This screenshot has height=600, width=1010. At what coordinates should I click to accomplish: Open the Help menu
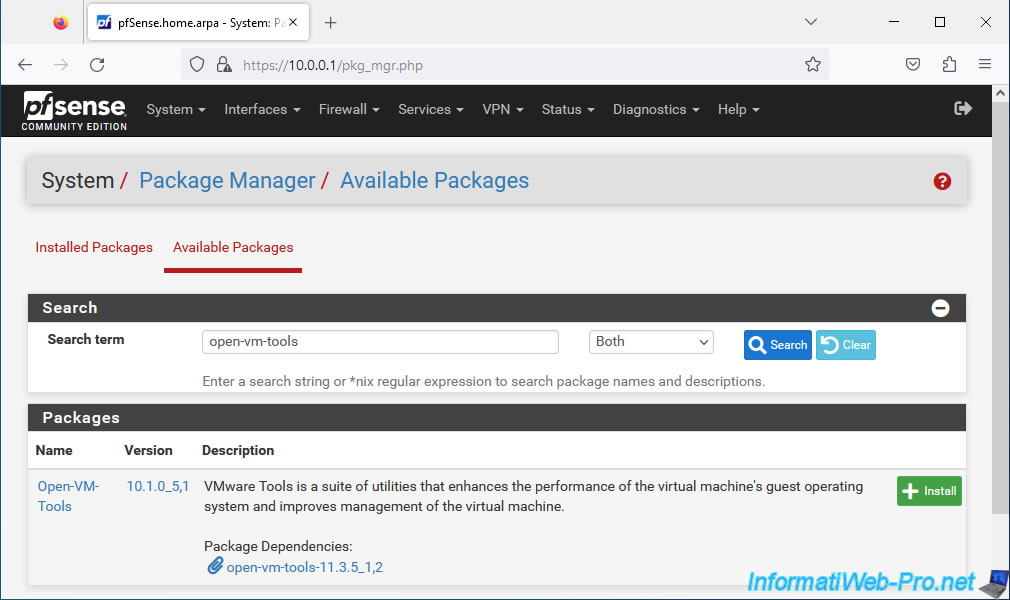tap(738, 110)
